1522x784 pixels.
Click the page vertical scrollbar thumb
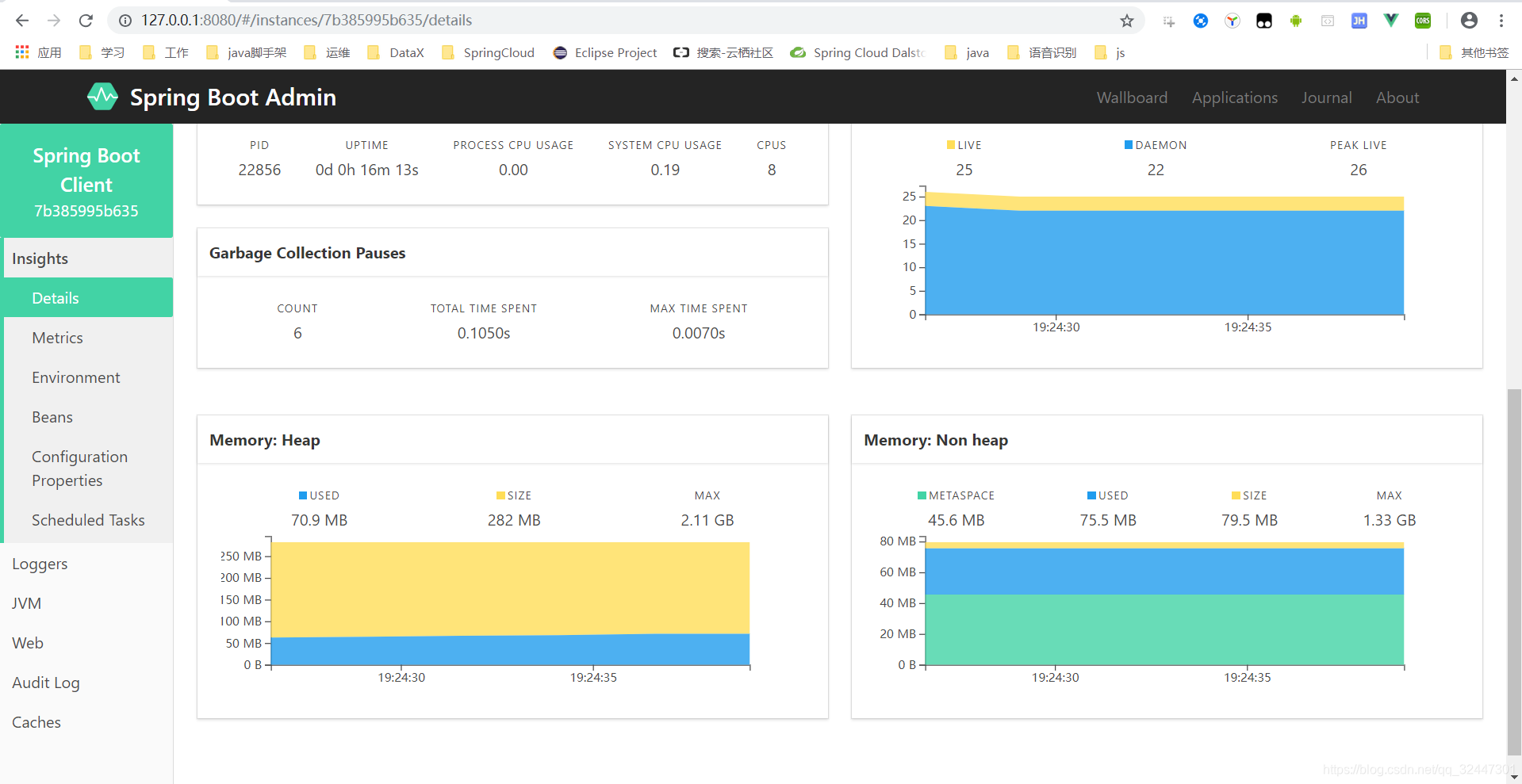coord(1514,571)
